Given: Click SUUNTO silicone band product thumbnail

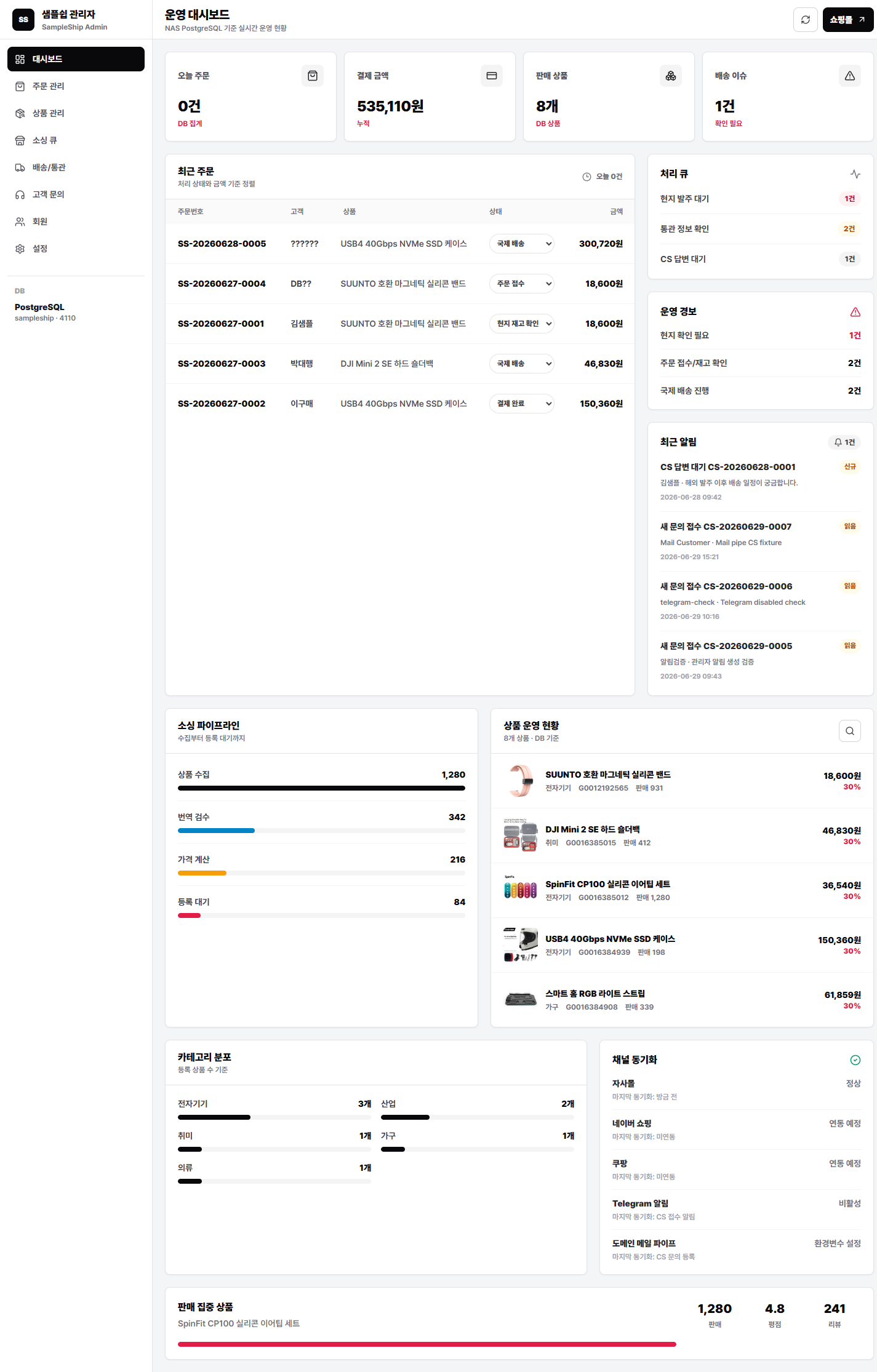Looking at the screenshot, I should point(521,781).
